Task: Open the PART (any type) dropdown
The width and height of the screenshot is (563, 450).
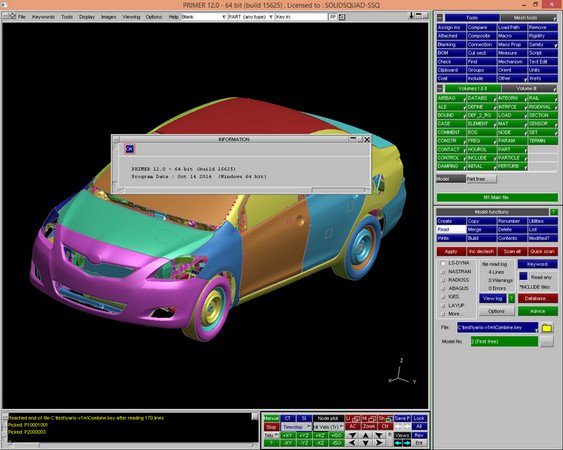Action: click(x=250, y=17)
